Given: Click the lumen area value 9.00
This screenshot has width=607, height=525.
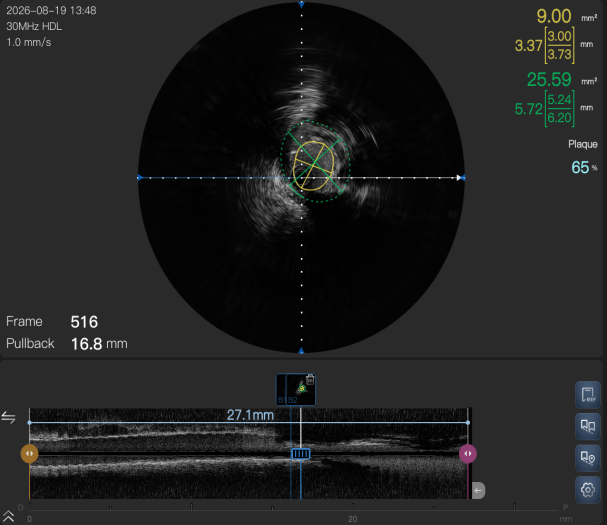Looking at the screenshot, I should pyautogui.click(x=554, y=16).
